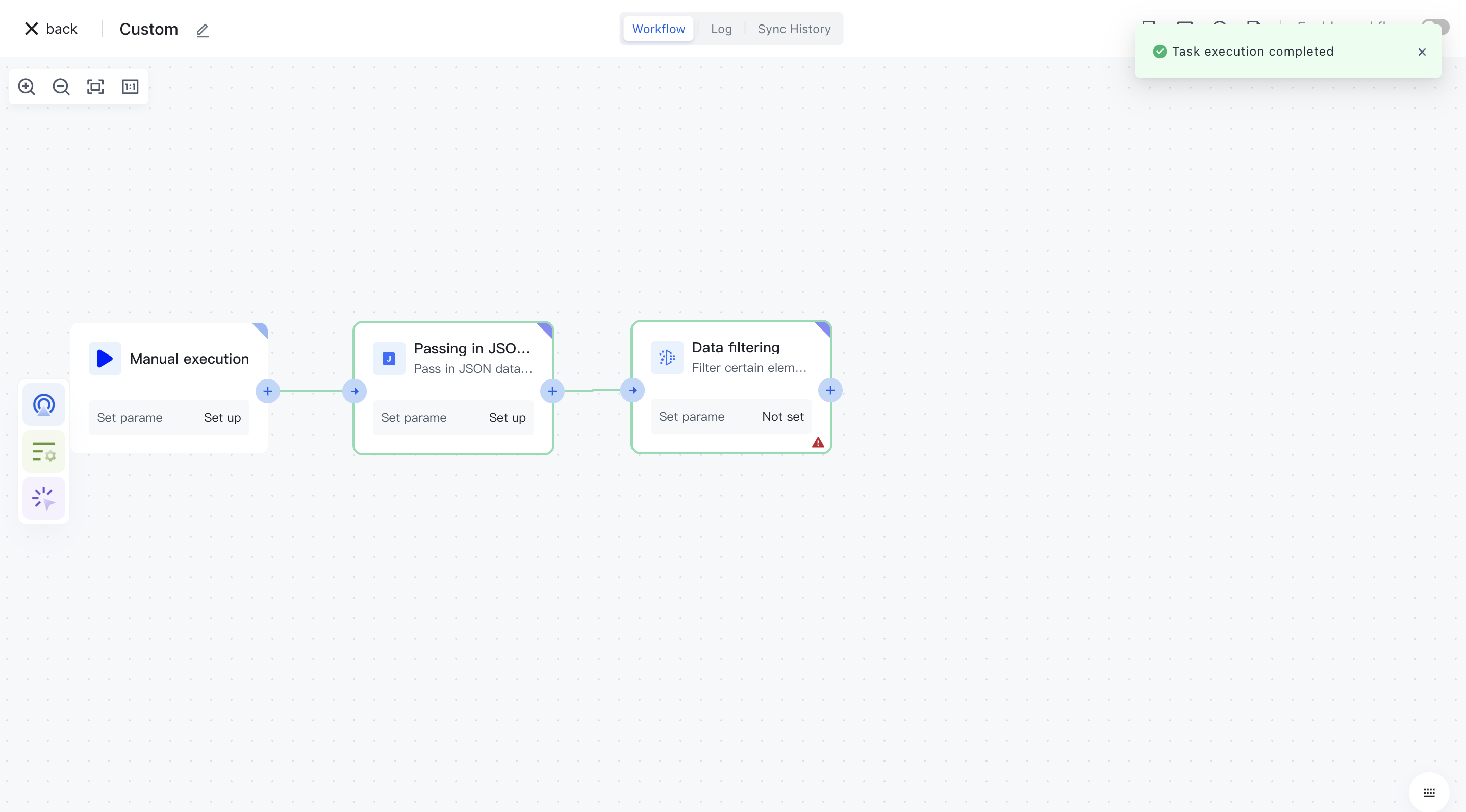Open the green list-settings sidebar icon
The width and height of the screenshot is (1466, 812).
coord(44,452)
